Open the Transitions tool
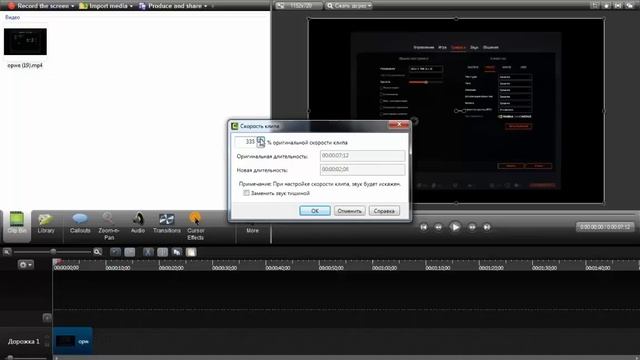 pos(167,224)
